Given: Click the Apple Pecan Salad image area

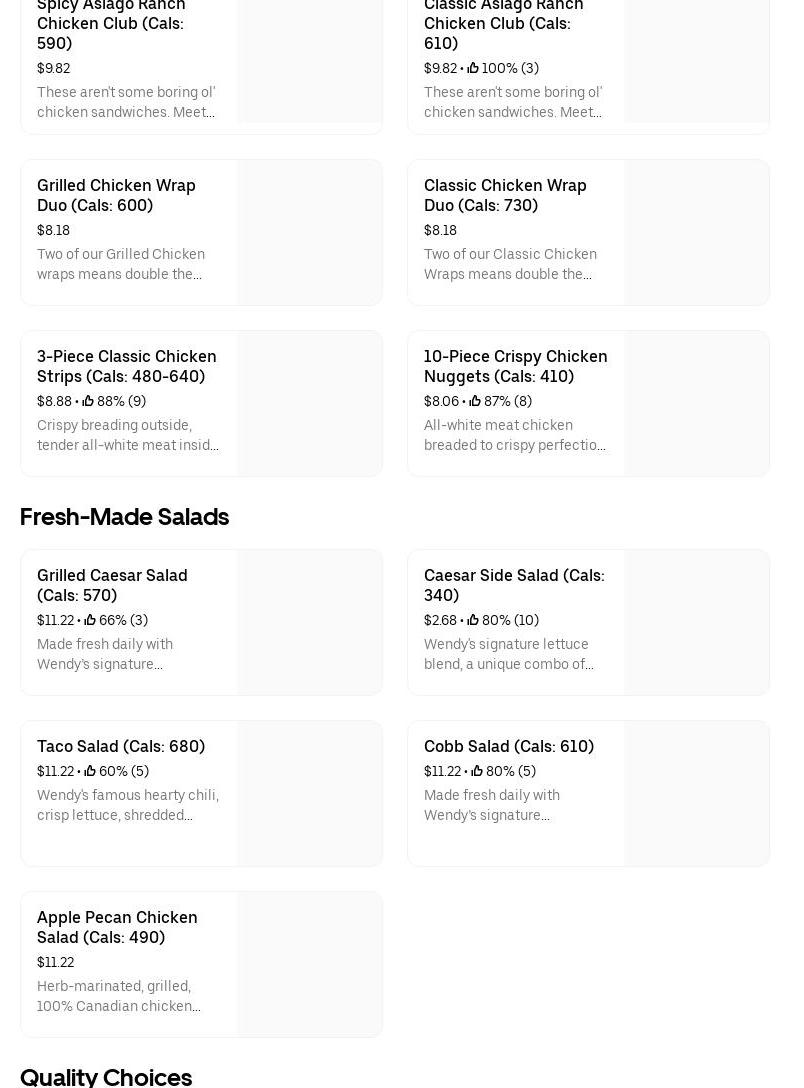Looking at the screenshot, I should pyautogui.click(x=310, y=965).
